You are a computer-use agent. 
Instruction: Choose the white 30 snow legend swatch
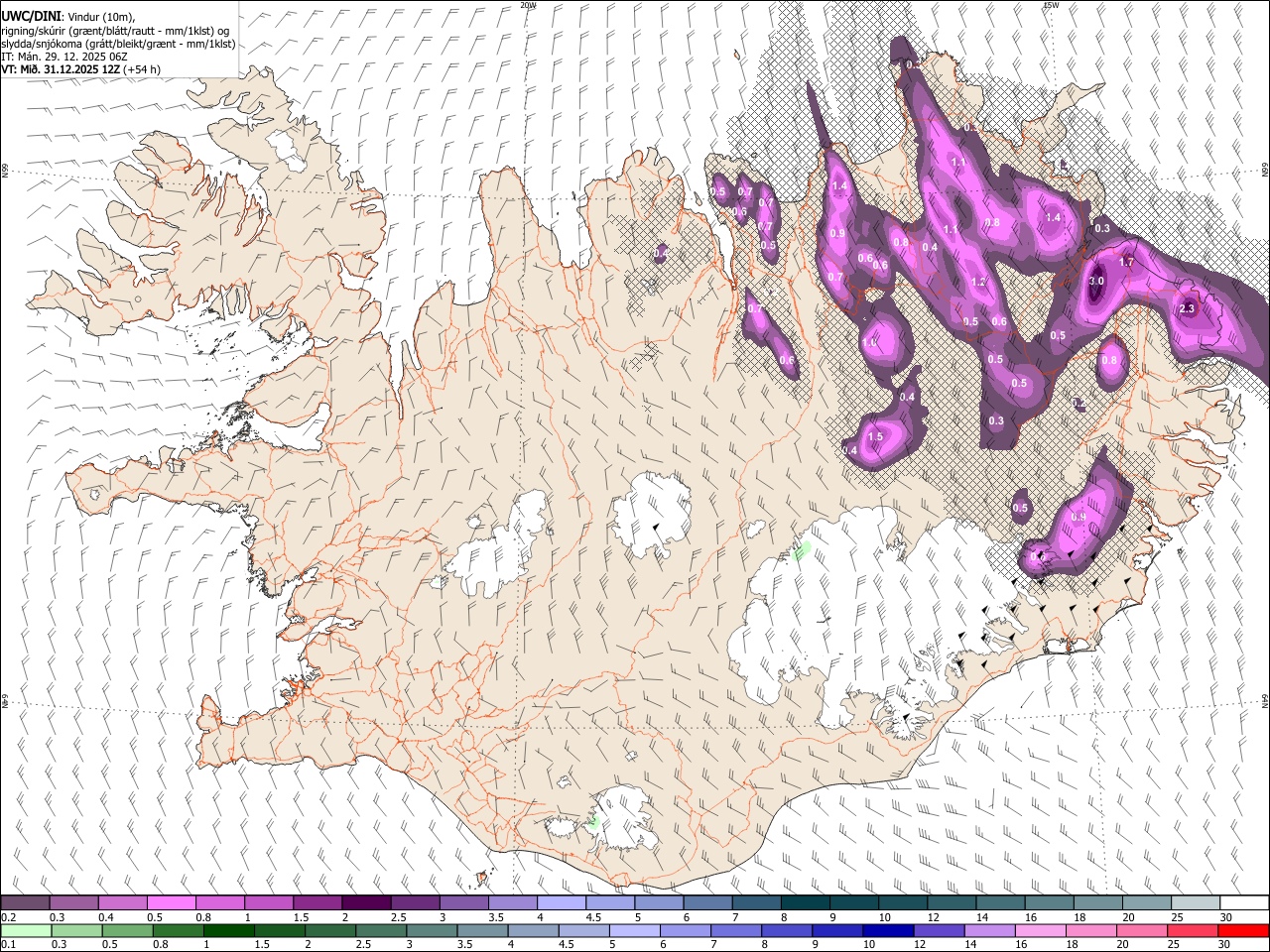click(x=1244, y=903)
